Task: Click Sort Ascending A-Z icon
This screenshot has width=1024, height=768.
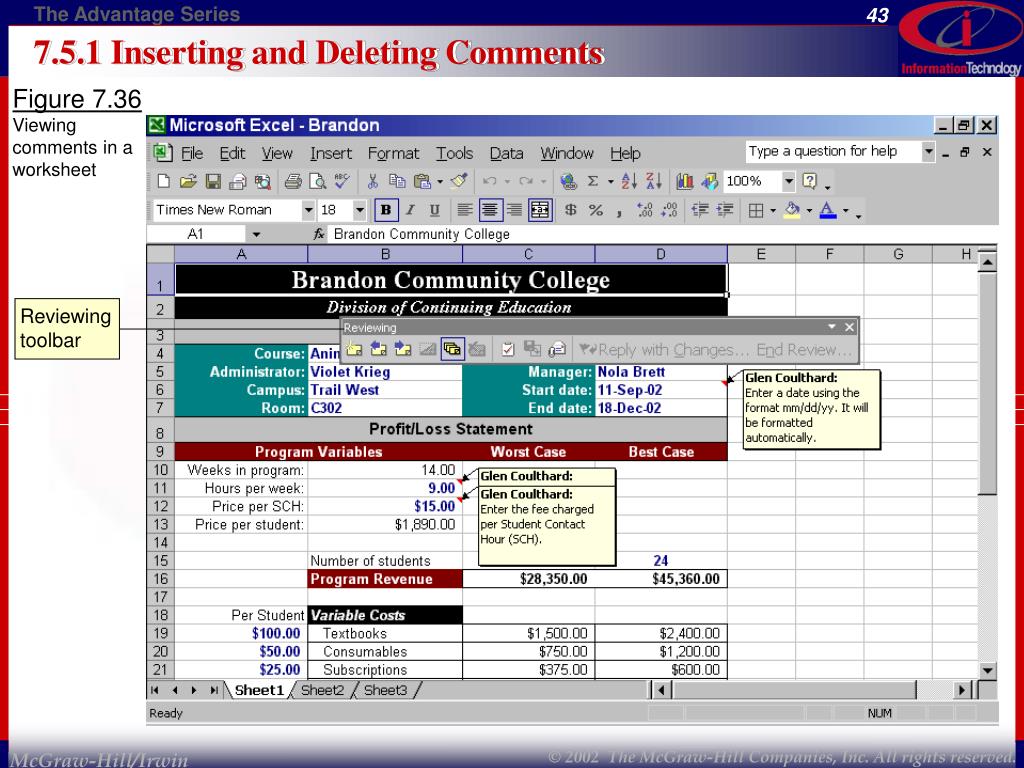Action: pos(629,182)
